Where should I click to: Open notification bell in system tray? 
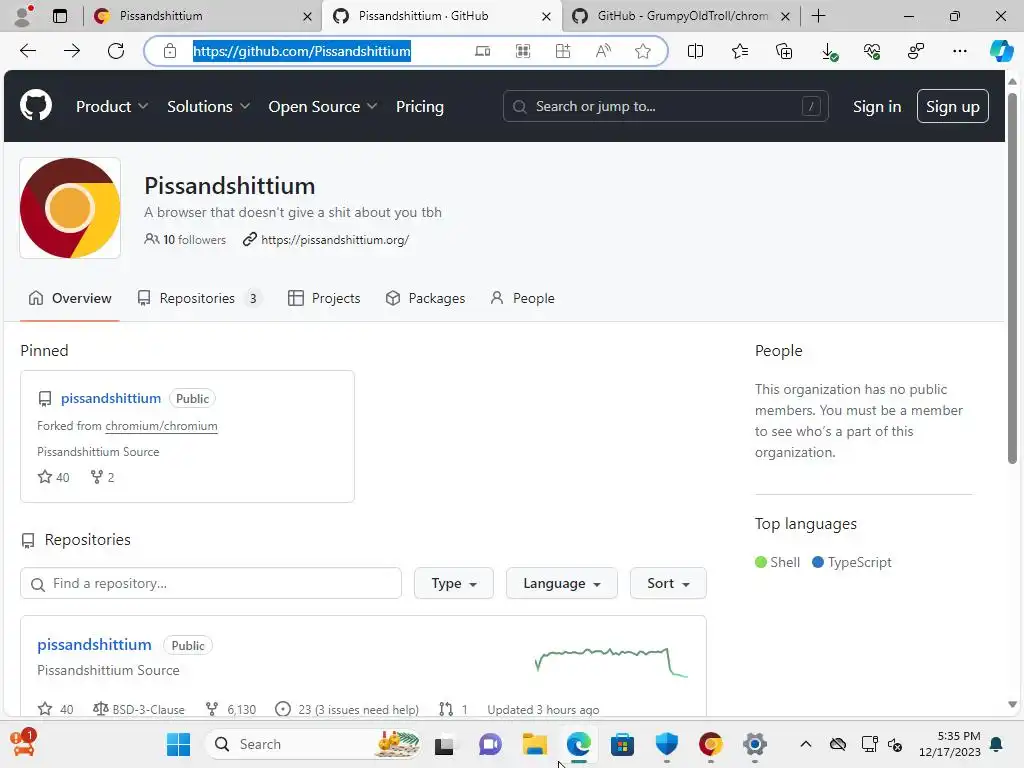[x=997, y=744]
